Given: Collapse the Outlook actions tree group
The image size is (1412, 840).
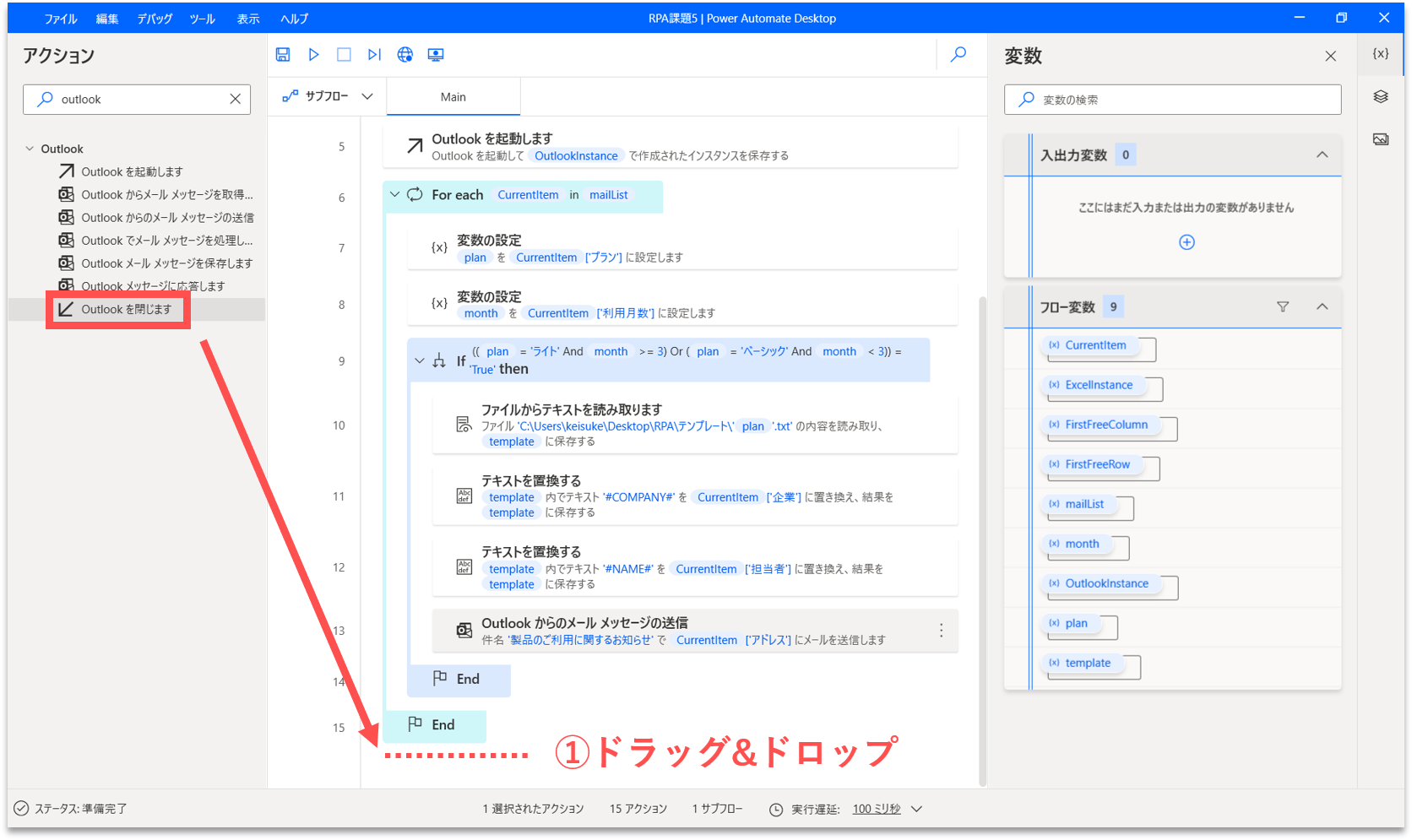Looking at the screenshot, I should (x=30, y=149).
